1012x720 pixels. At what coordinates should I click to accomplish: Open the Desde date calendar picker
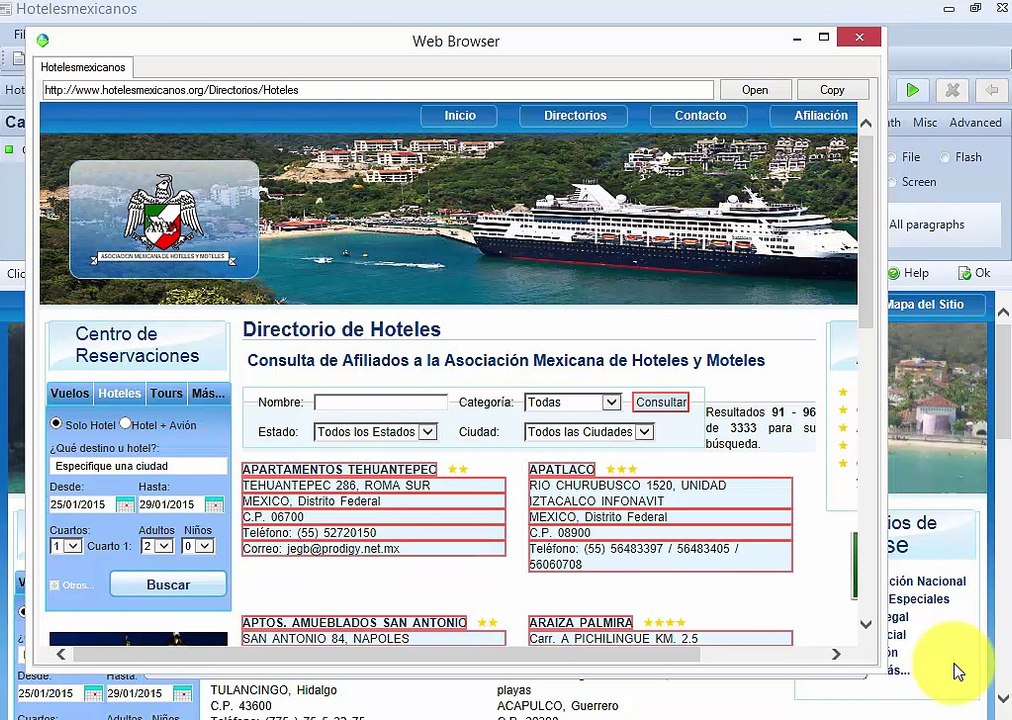(125, 505)
